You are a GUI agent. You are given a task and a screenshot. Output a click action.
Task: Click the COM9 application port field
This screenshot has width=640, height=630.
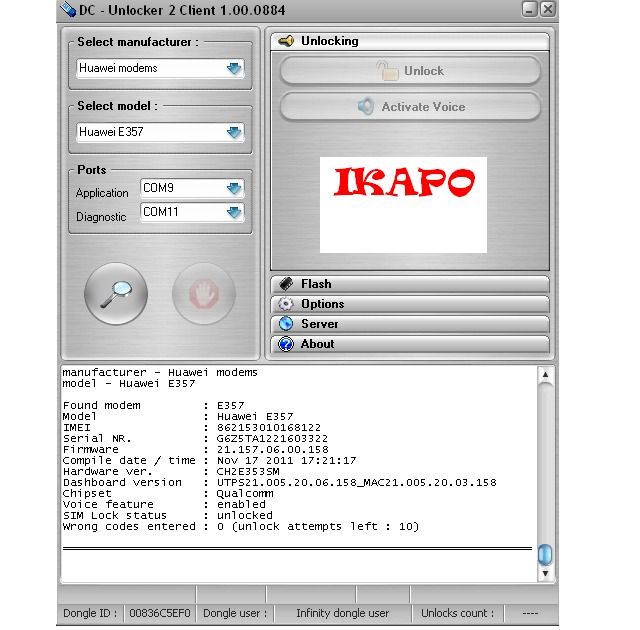point(192,188)
